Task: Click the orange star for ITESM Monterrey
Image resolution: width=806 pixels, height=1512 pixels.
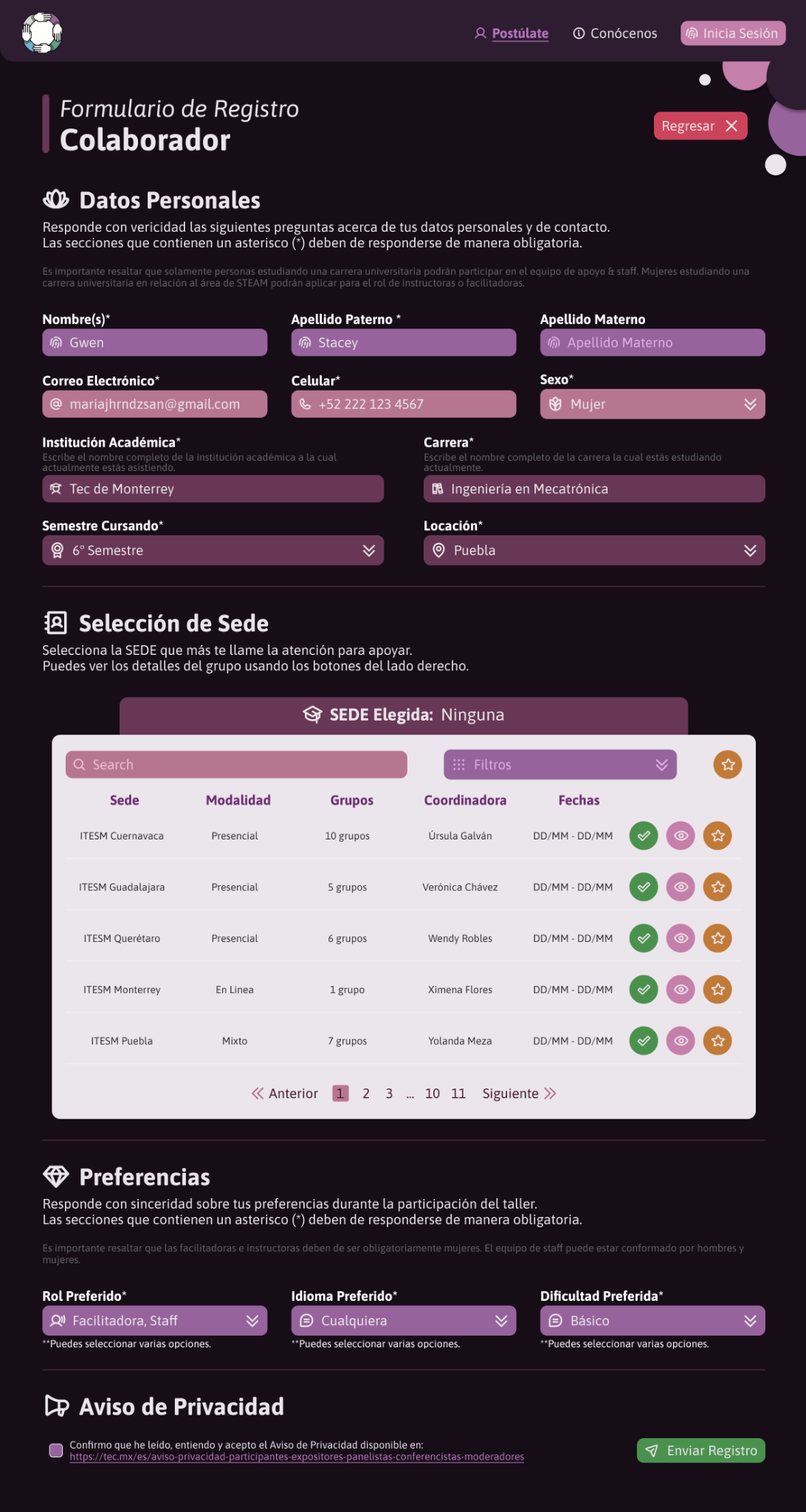Action: pos(717,989)
